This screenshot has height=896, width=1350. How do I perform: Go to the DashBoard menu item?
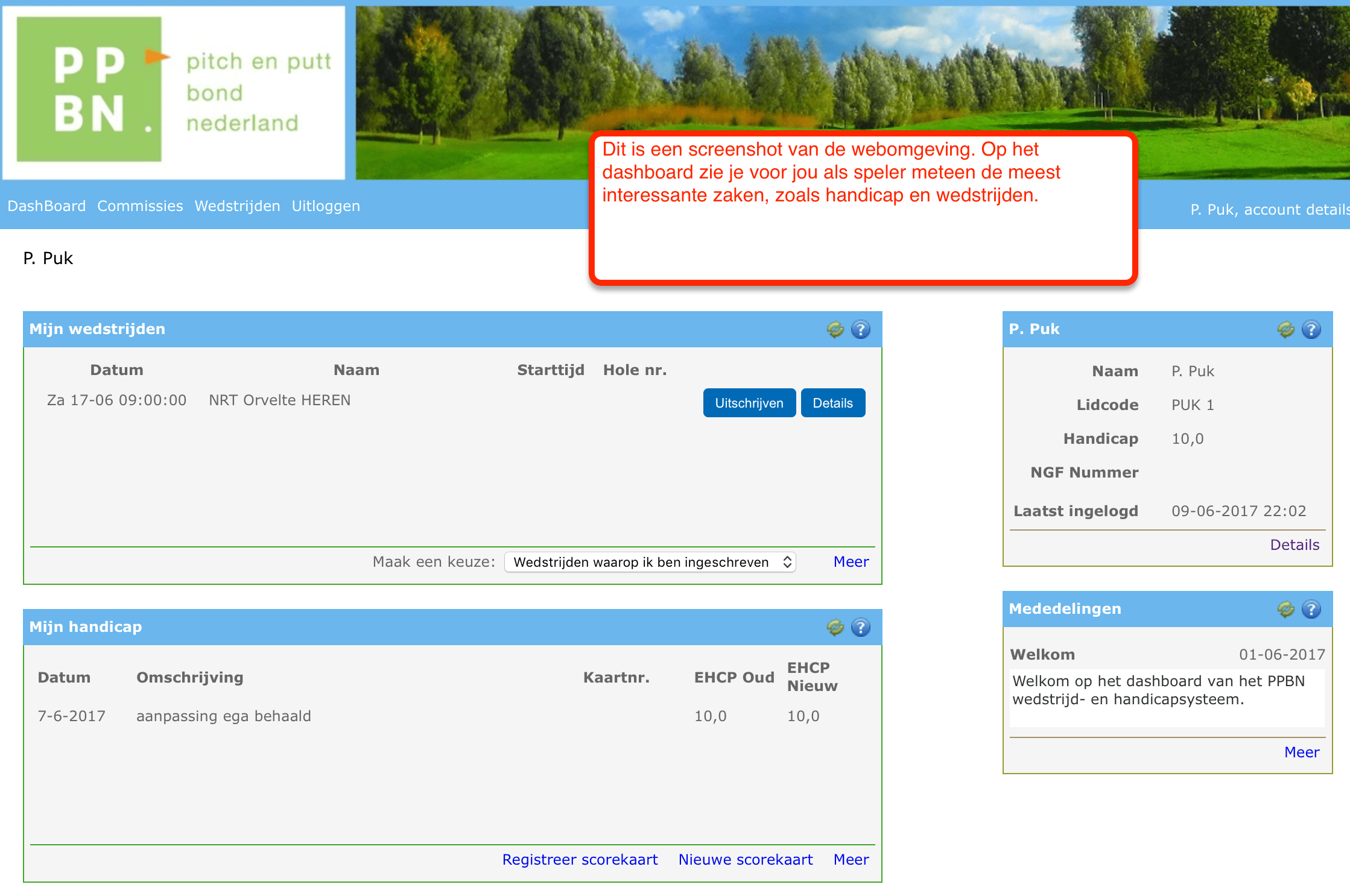click(x=46, y=206)
